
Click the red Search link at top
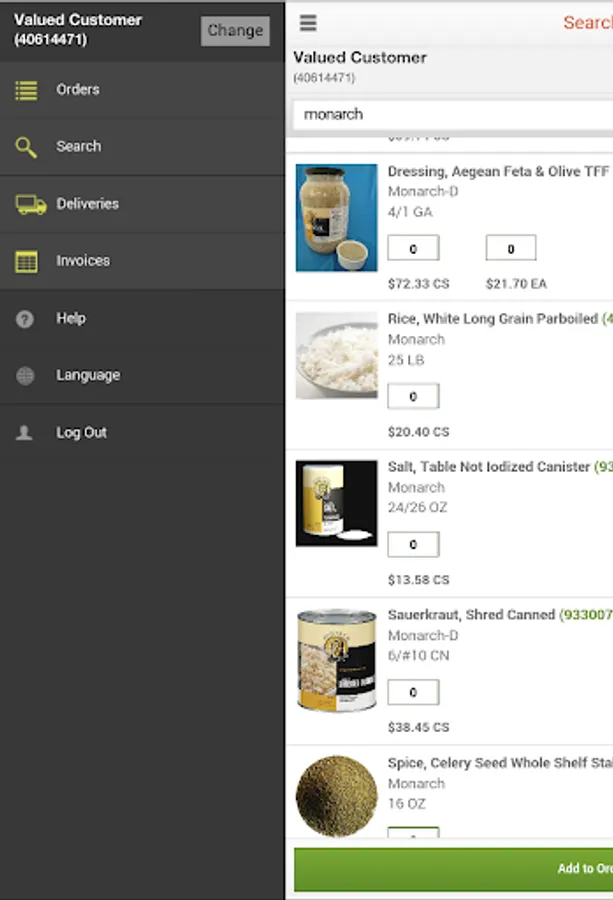coord(588,22)
